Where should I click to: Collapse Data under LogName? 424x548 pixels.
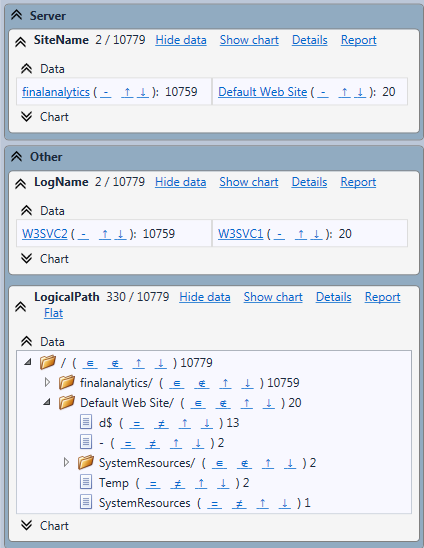pos(26,210)
